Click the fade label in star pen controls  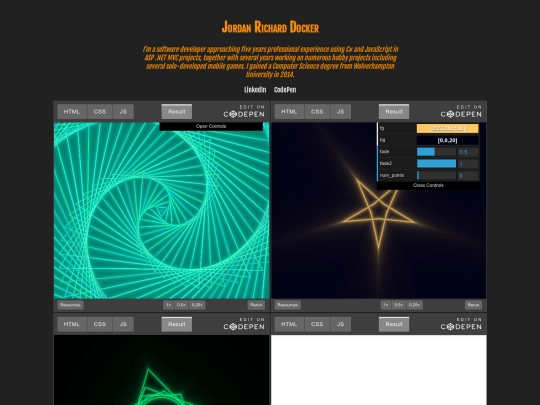coord(384,152)
